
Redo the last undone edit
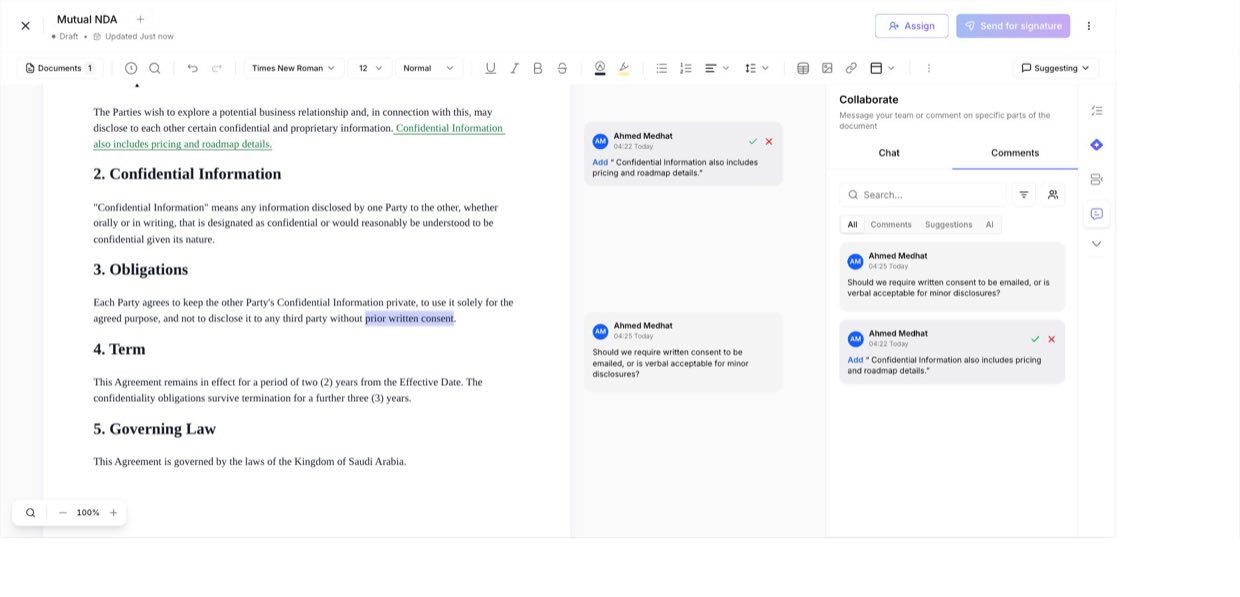pyautogui.click(x=217, y=68)
